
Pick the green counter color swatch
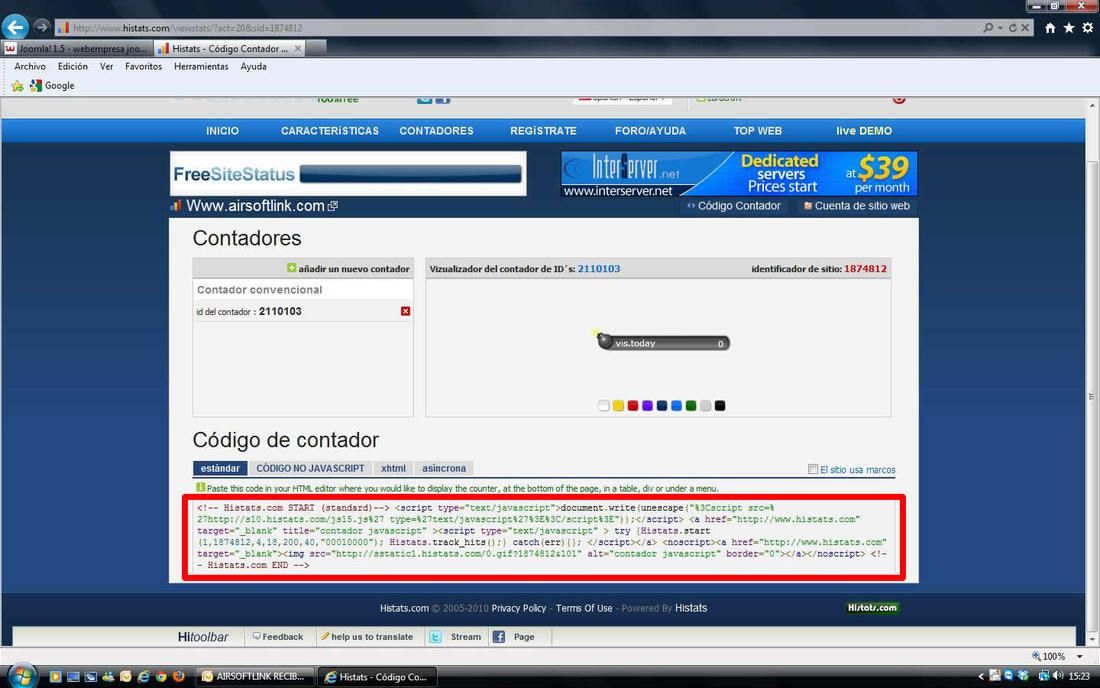point(691,405)
